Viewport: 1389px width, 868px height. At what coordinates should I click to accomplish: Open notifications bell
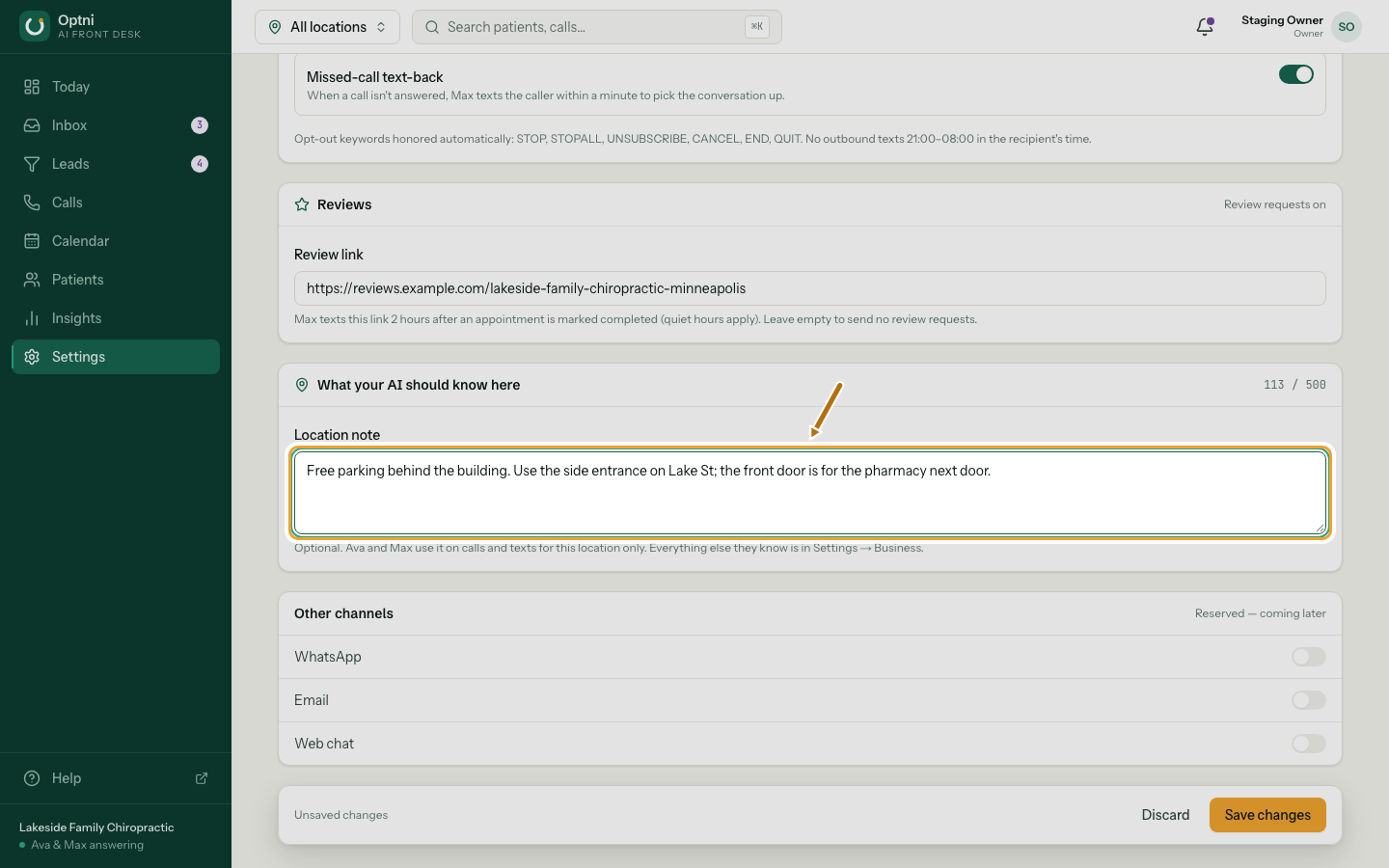tap(1205, 27)
